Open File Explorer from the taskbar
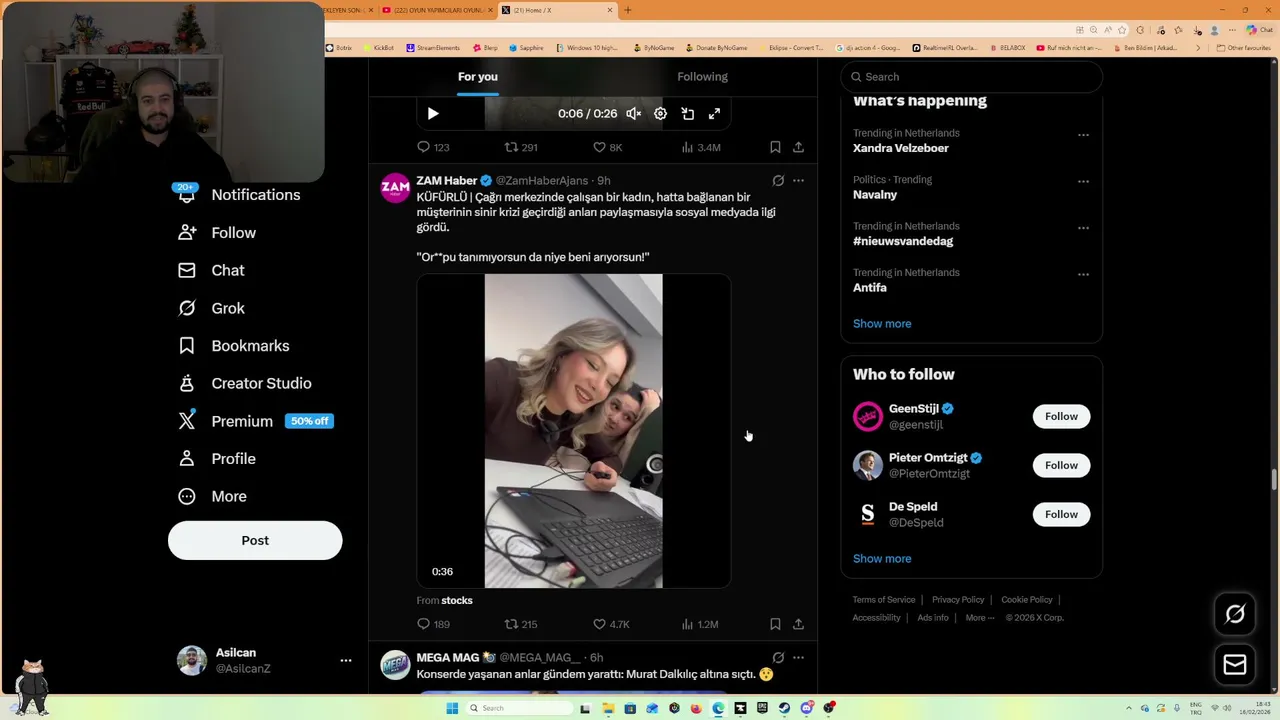This screenshot has width=1280, height=720. click(608, 708)
